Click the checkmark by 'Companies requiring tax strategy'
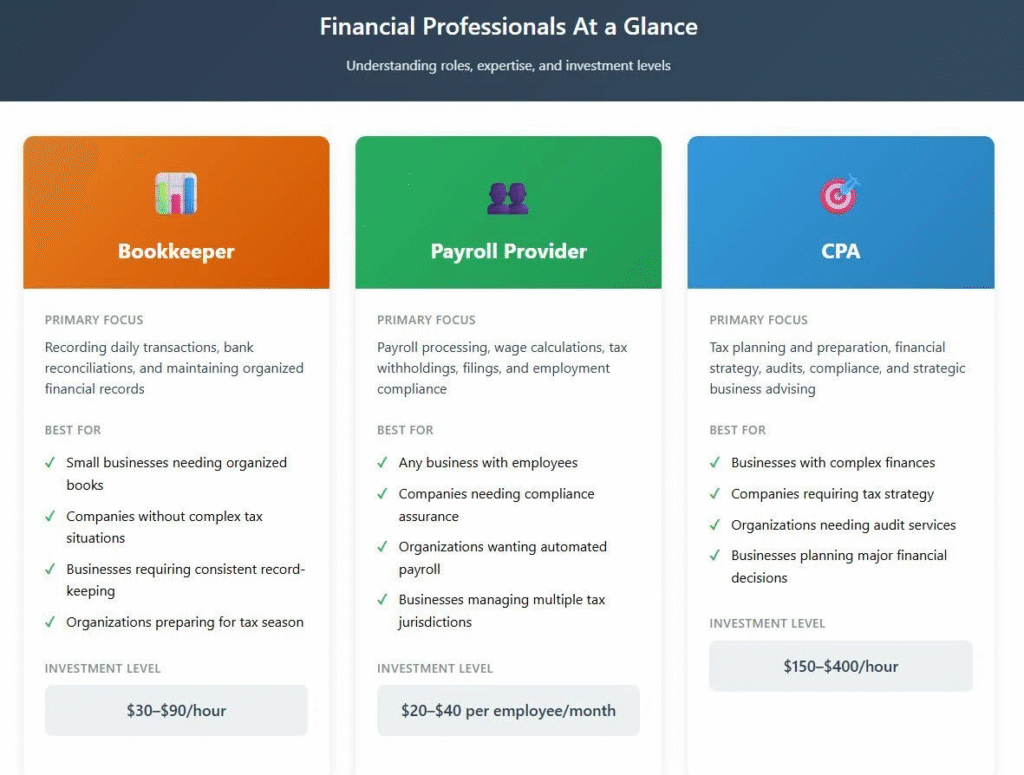 tap(715, 494)
